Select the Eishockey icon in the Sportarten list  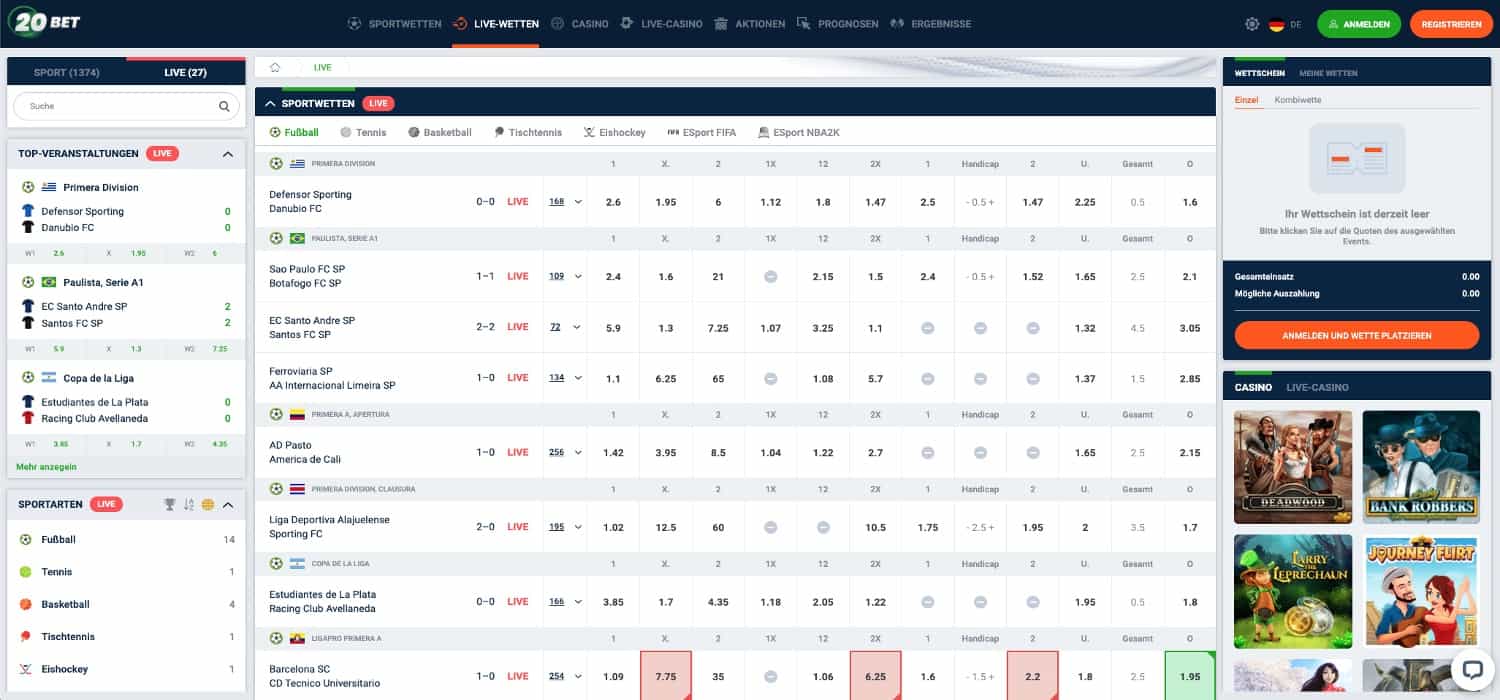coord(26,669)
